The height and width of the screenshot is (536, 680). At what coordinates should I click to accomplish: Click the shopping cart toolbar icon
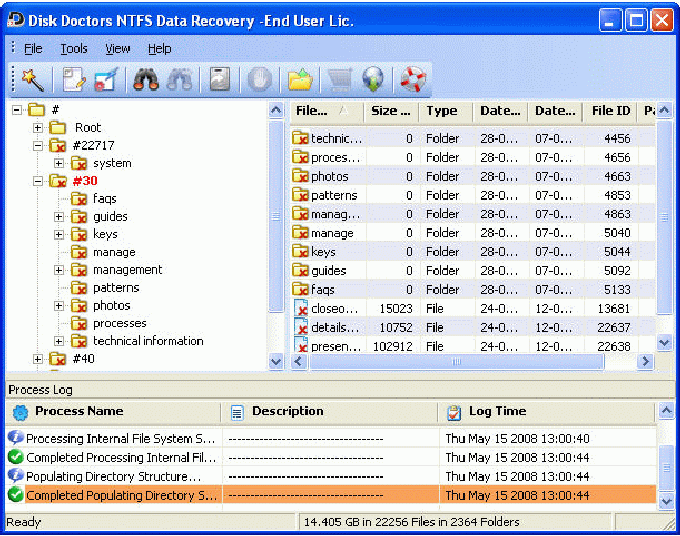pos(340,79)
